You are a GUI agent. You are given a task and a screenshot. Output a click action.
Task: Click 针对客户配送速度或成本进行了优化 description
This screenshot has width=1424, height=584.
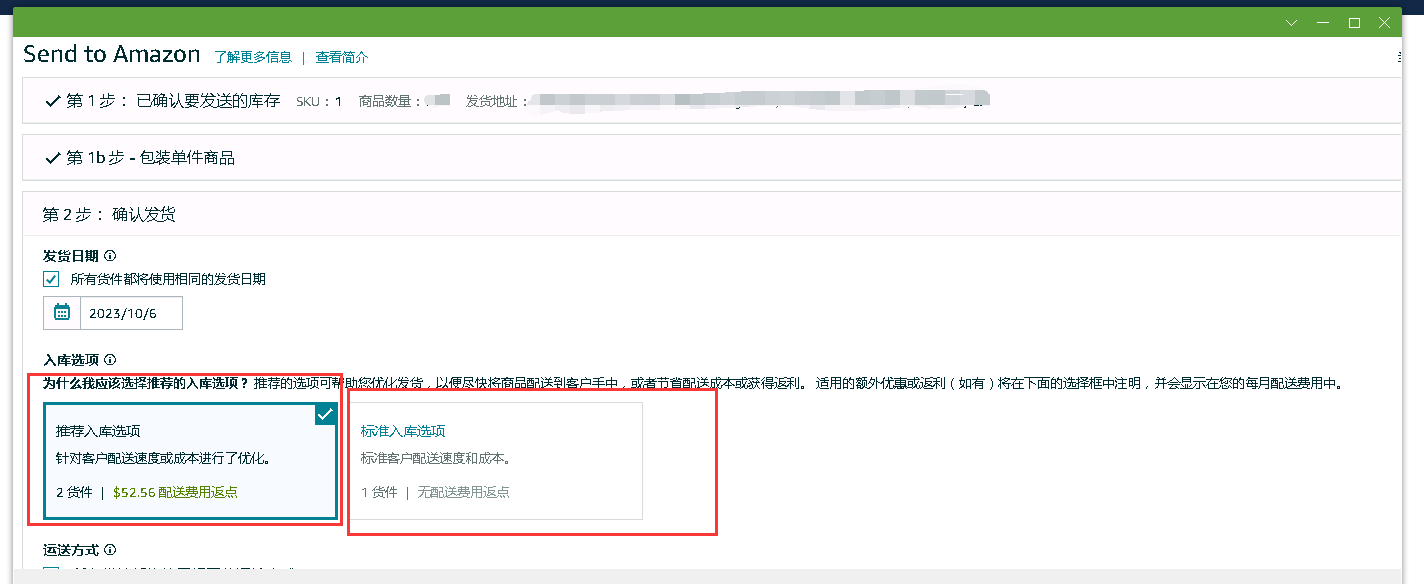click(x=164, y=459)
